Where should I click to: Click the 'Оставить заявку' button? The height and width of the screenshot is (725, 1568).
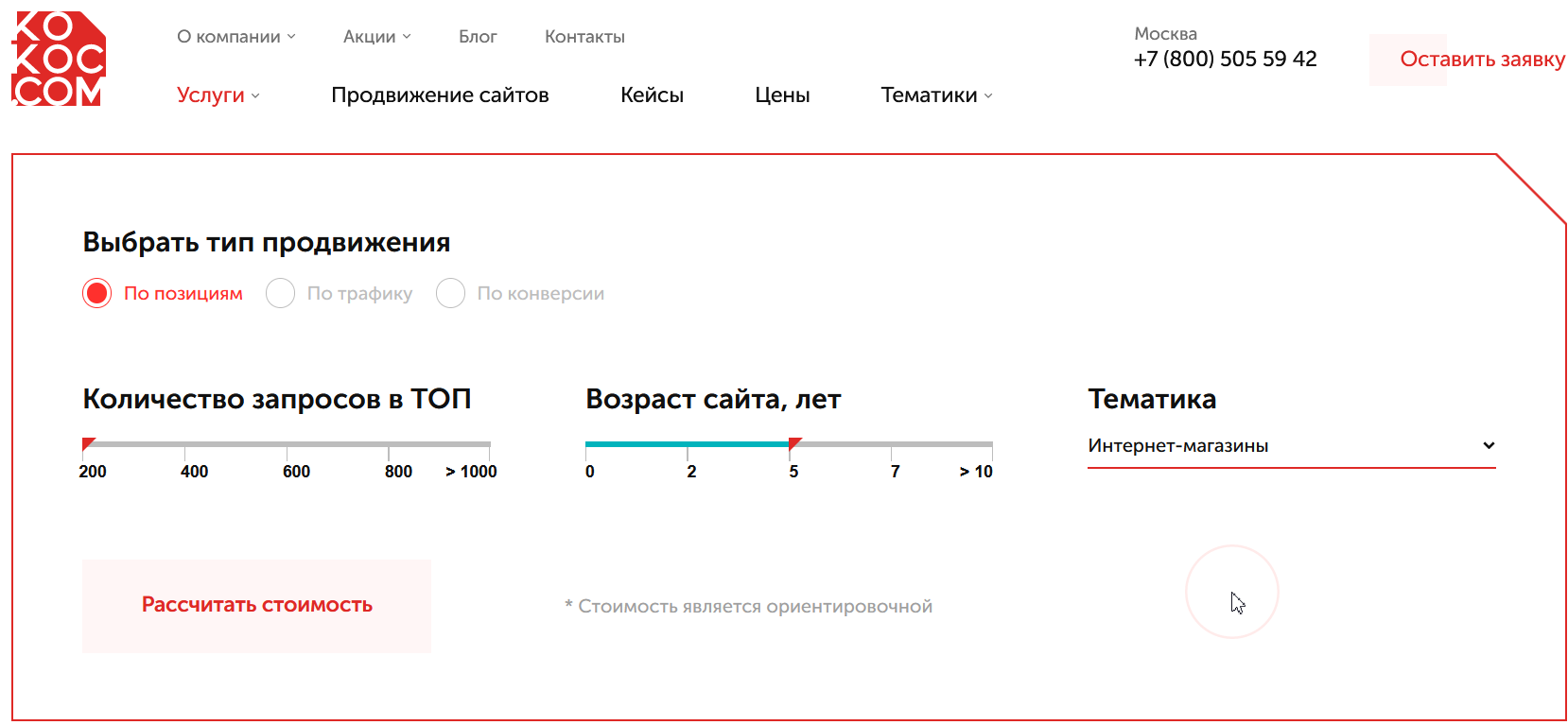1469,60
